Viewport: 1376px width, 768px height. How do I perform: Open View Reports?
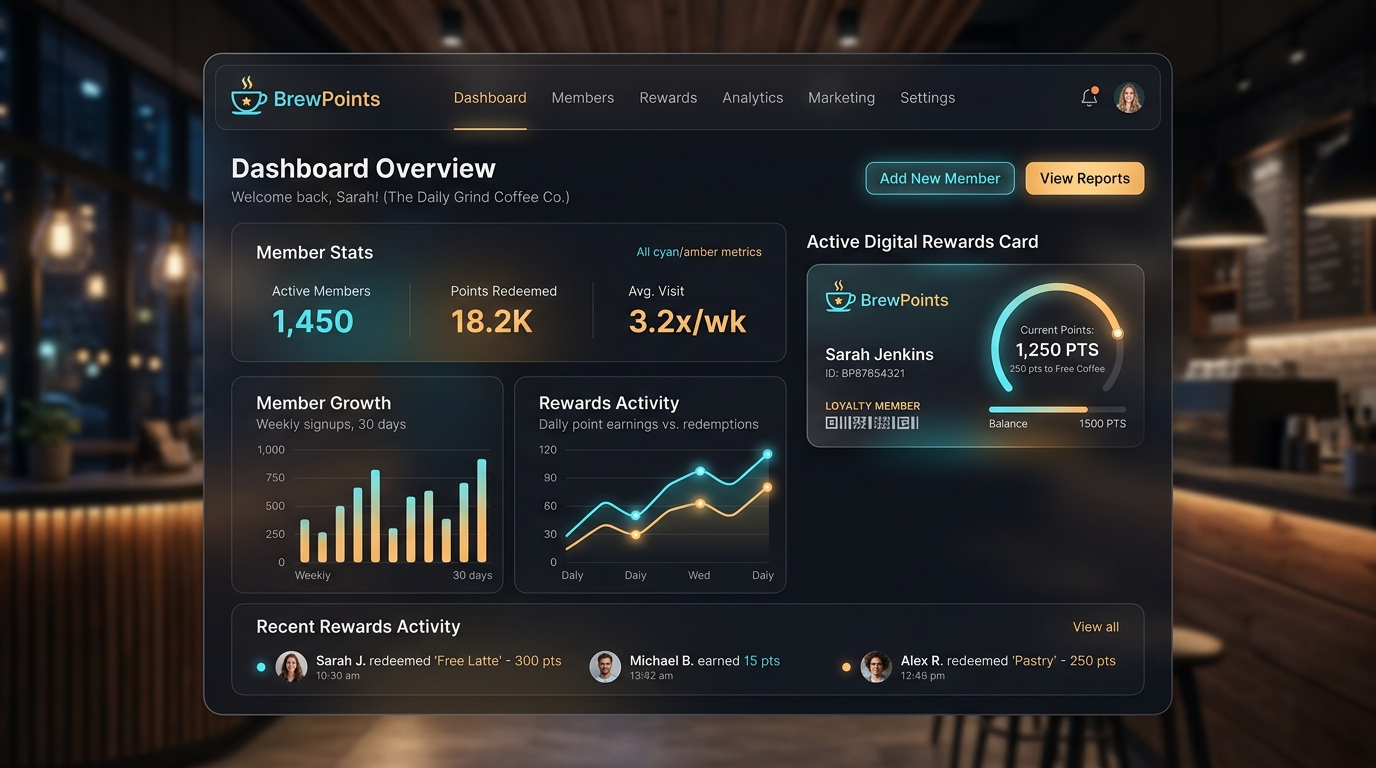1085,178
